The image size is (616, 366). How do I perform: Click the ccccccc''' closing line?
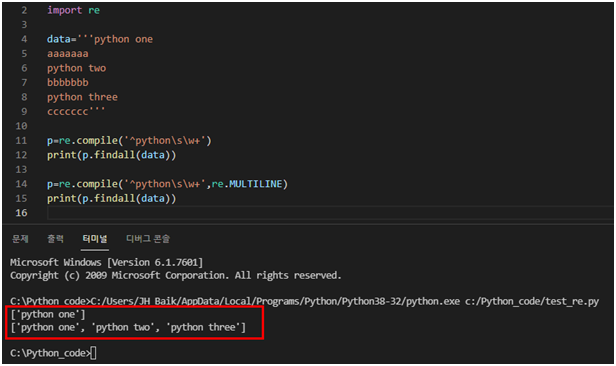(76, 112)
